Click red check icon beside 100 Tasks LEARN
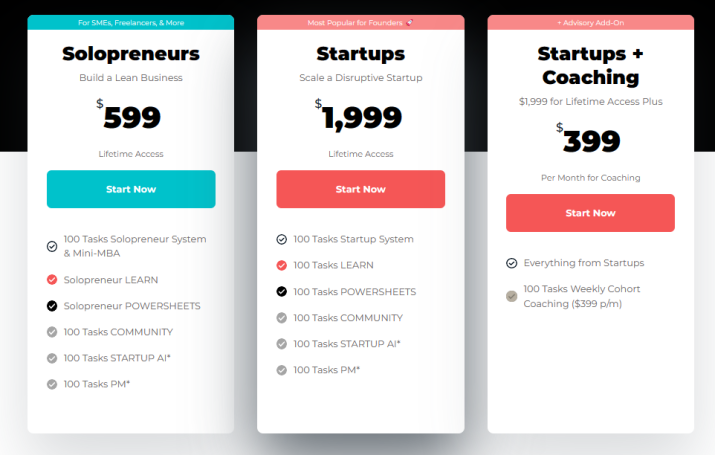The image size is (715, 455). (x=282, y=265)
